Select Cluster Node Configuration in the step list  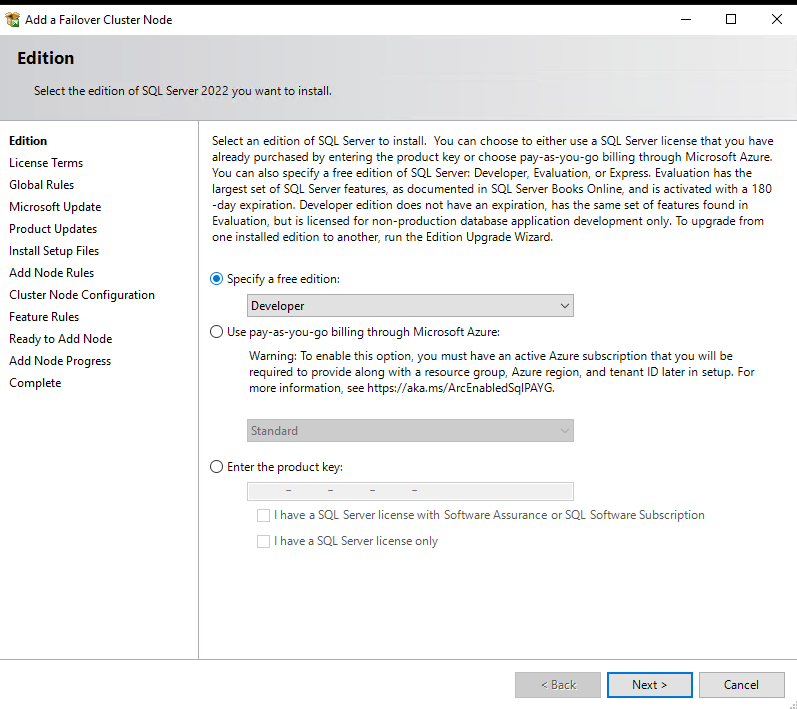point(82,295)
